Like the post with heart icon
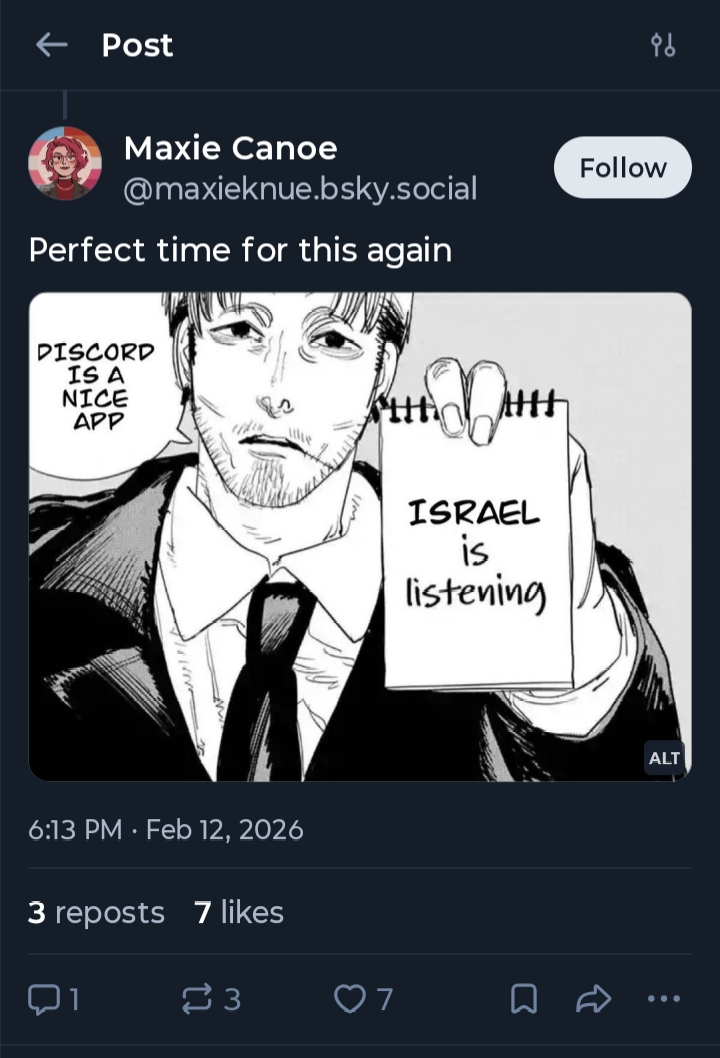Viewport: 720px width, 1058px height. click(348, 998)
